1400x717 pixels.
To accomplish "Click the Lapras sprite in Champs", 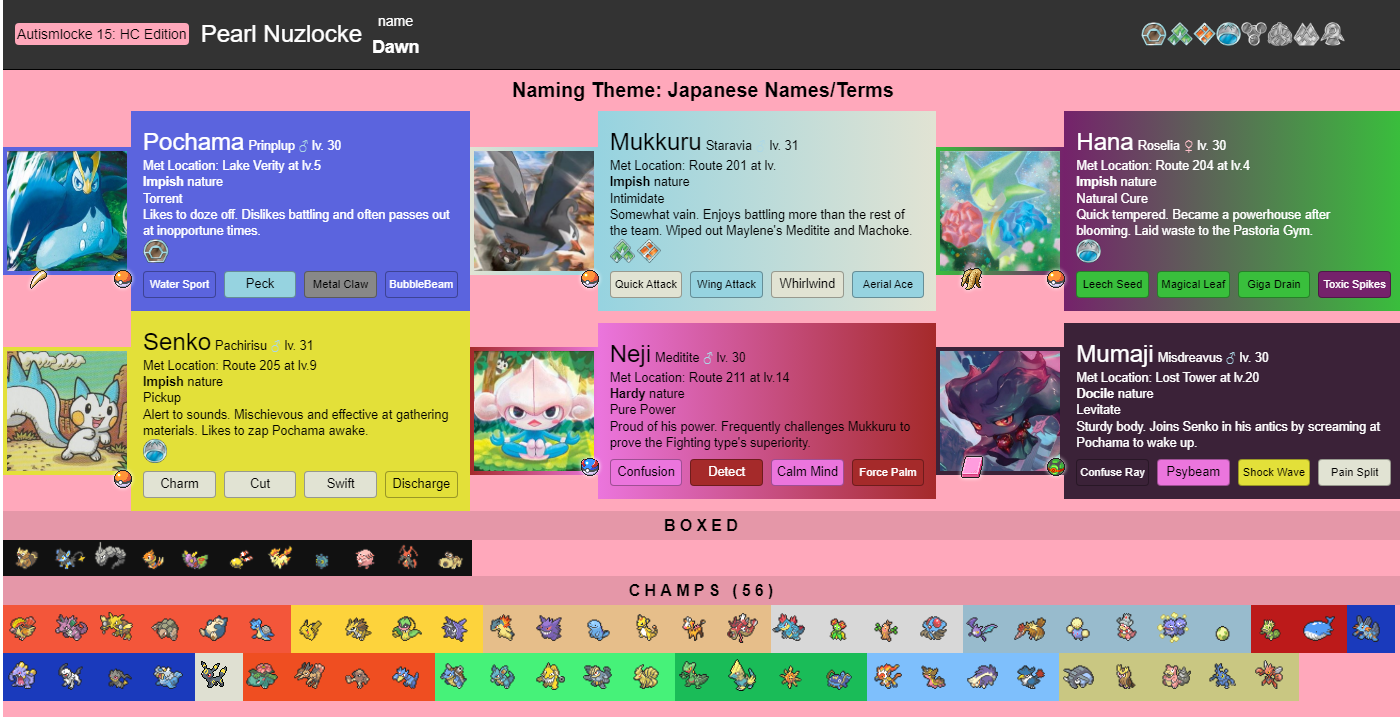I will tap(260, 629).
